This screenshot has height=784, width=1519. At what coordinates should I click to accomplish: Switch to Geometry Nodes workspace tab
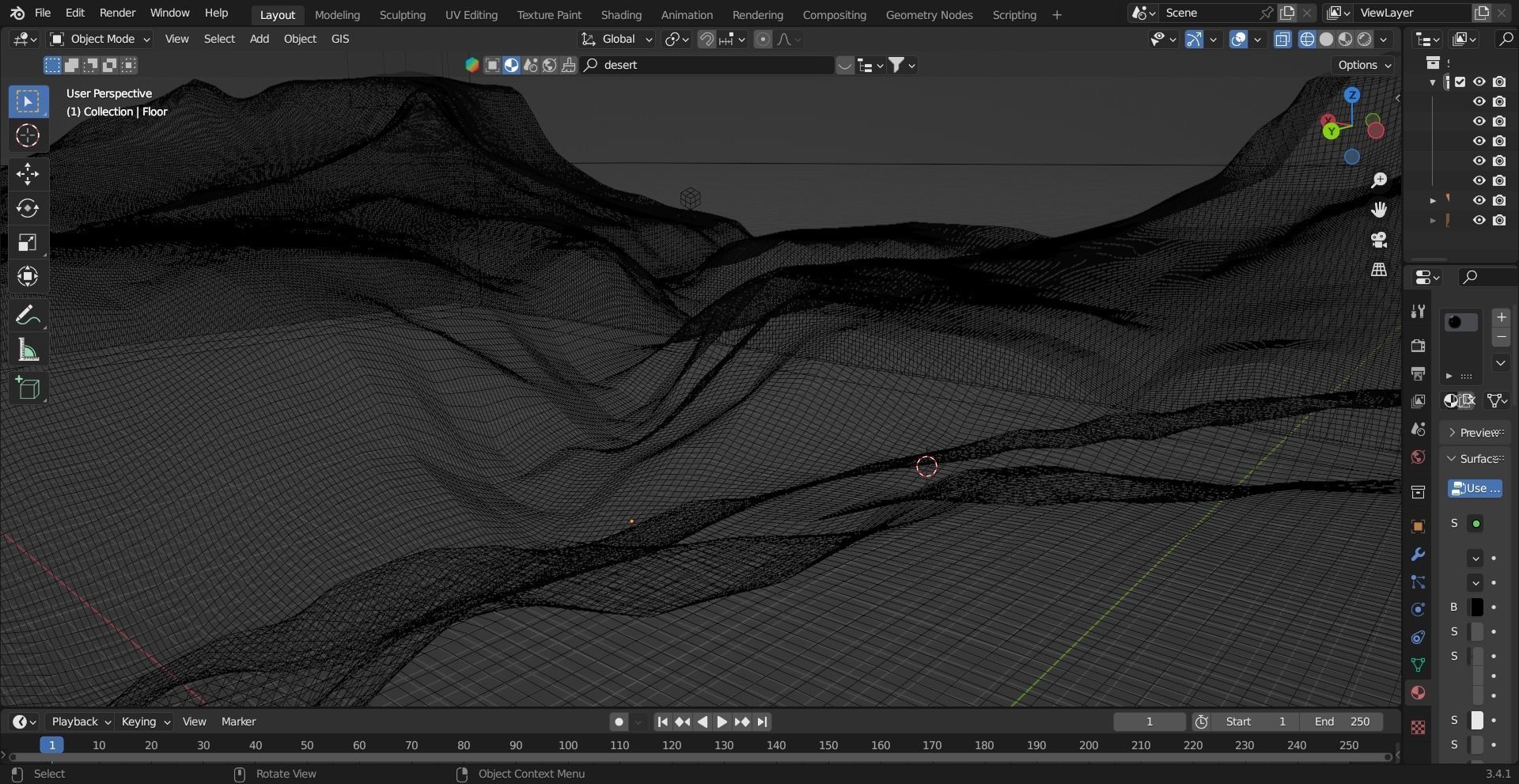929,14
